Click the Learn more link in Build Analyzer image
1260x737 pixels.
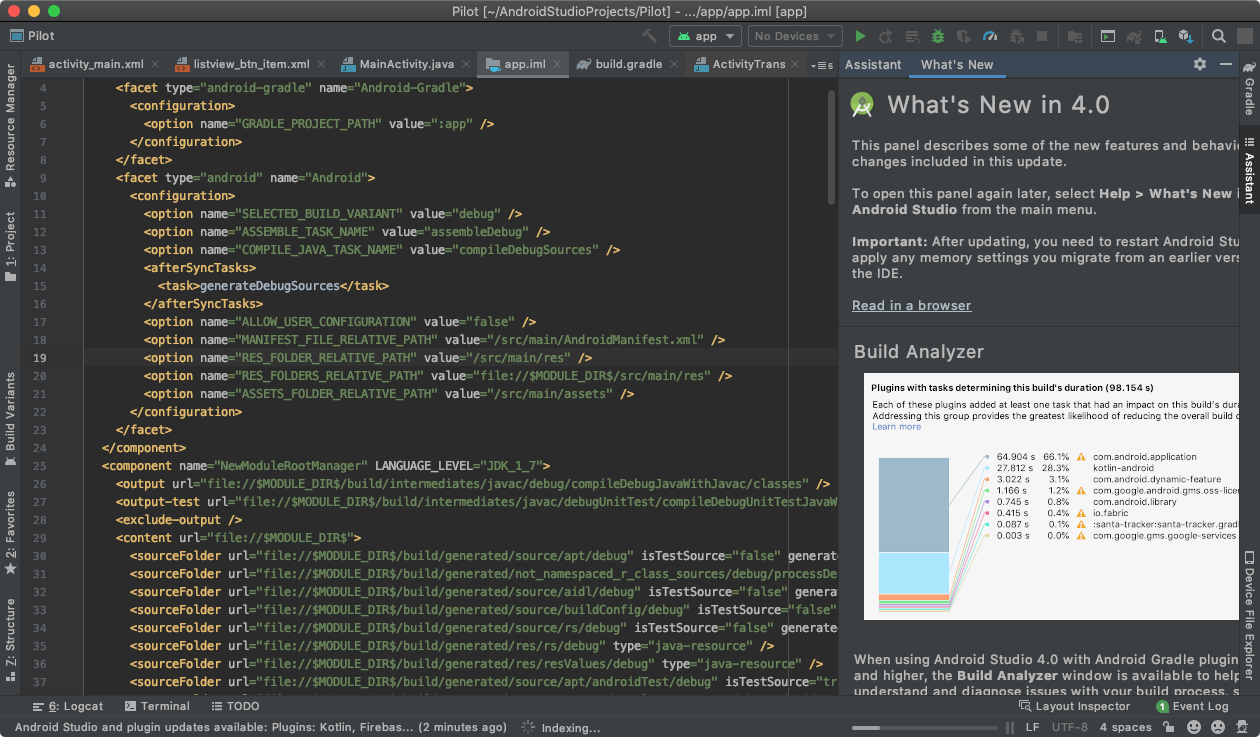tap(896, 427)
